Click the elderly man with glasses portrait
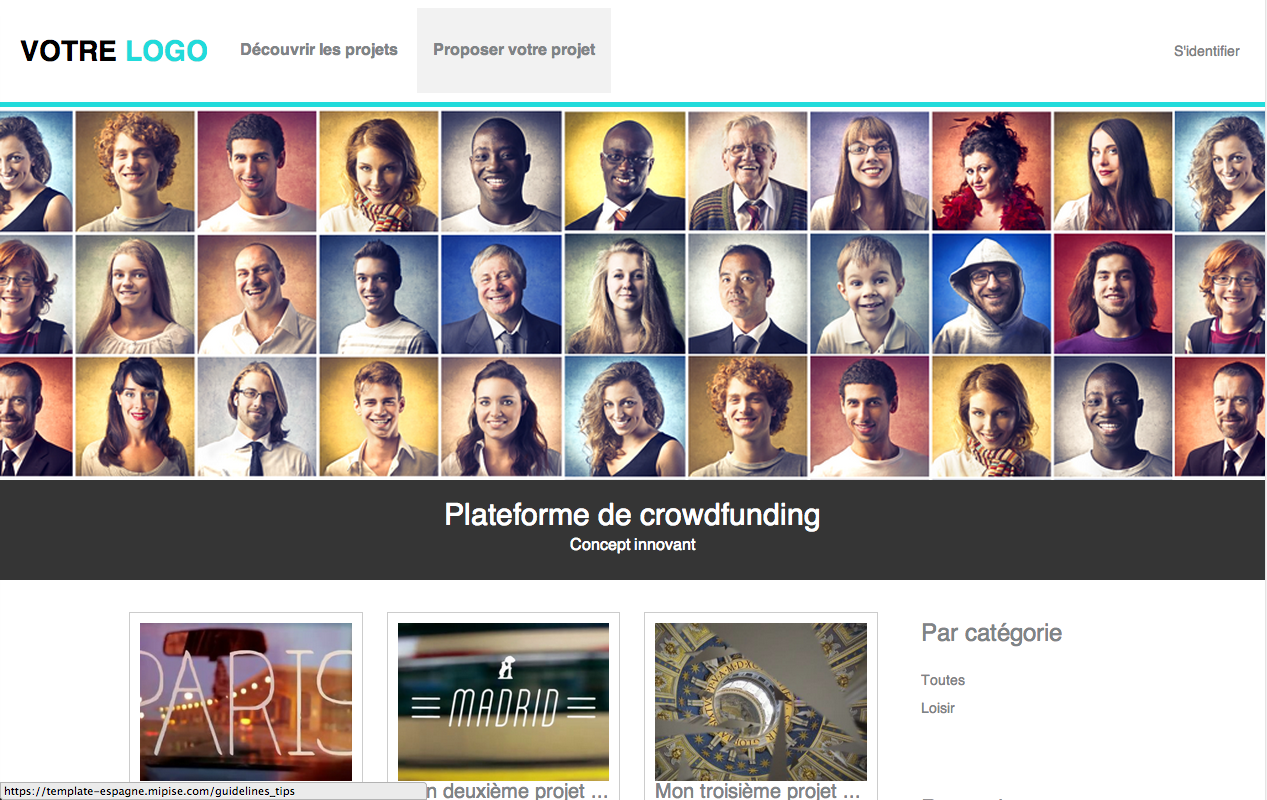Image resolution: width=1267 pixels, height=800 pixels. (x=747, y=171)
